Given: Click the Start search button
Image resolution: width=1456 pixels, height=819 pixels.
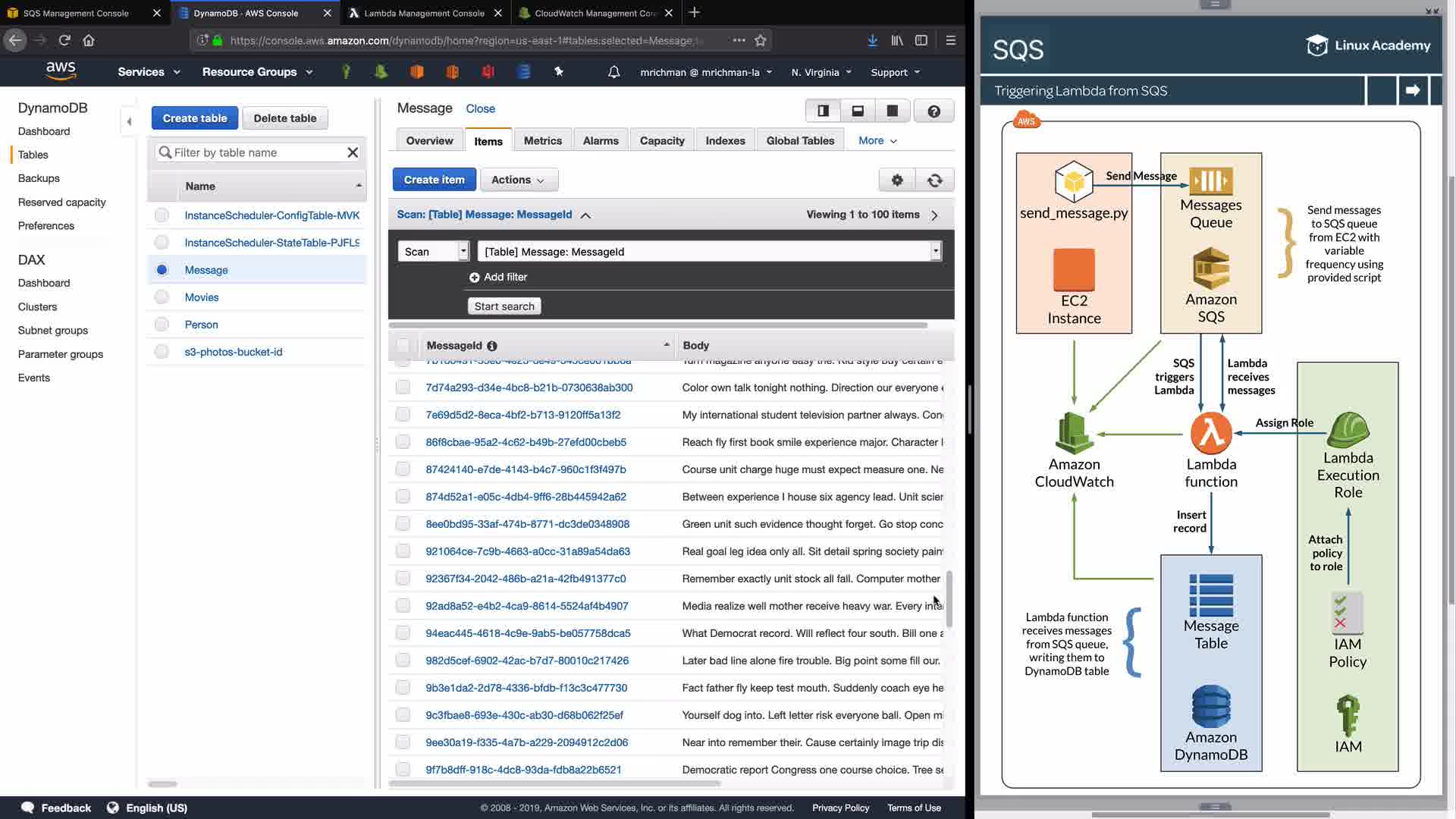Looking at the screenshot, I should click(x=504, y=306).
